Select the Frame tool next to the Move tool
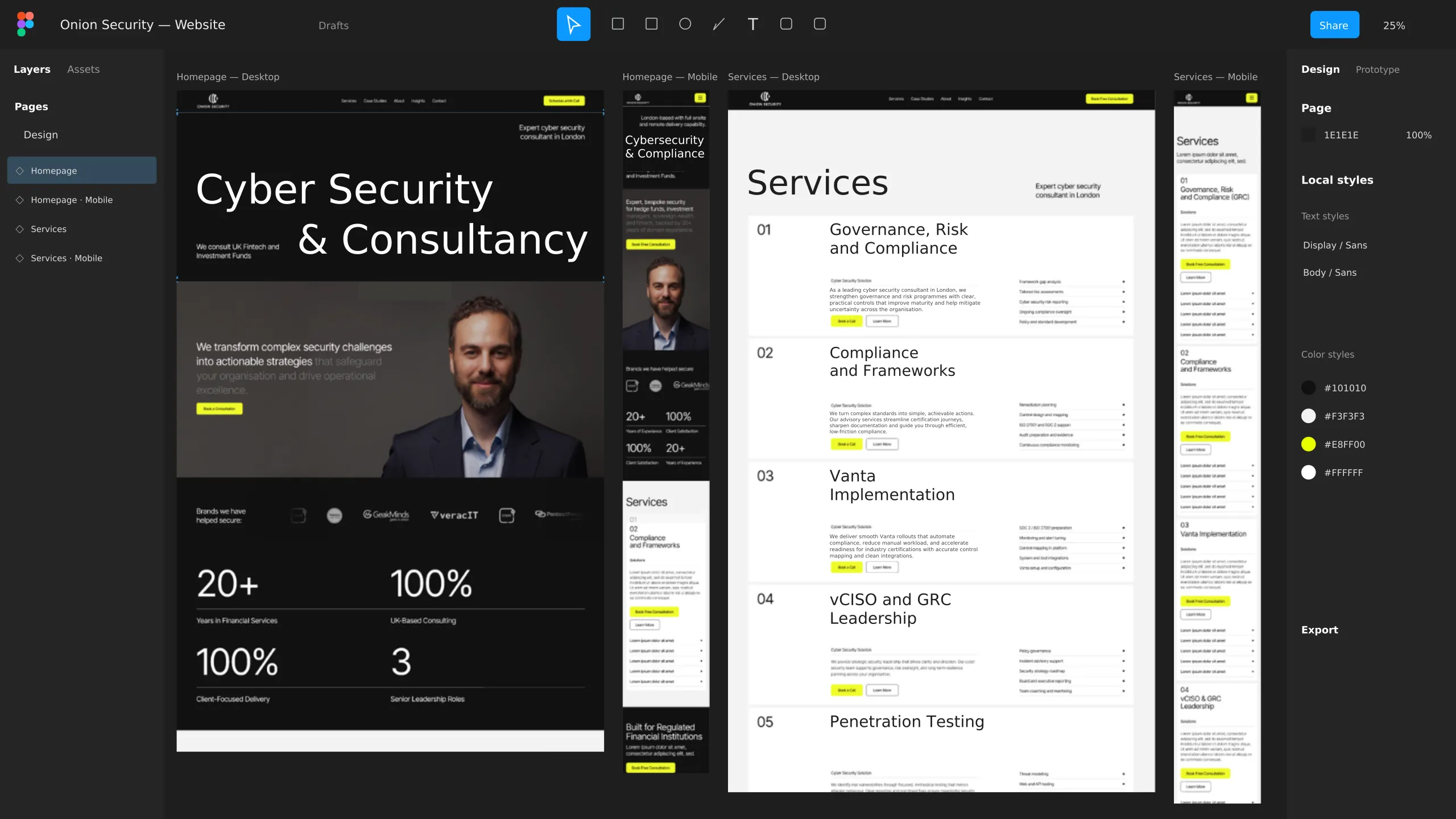The height and width of the screenshot is (819, 1456). 618,24
